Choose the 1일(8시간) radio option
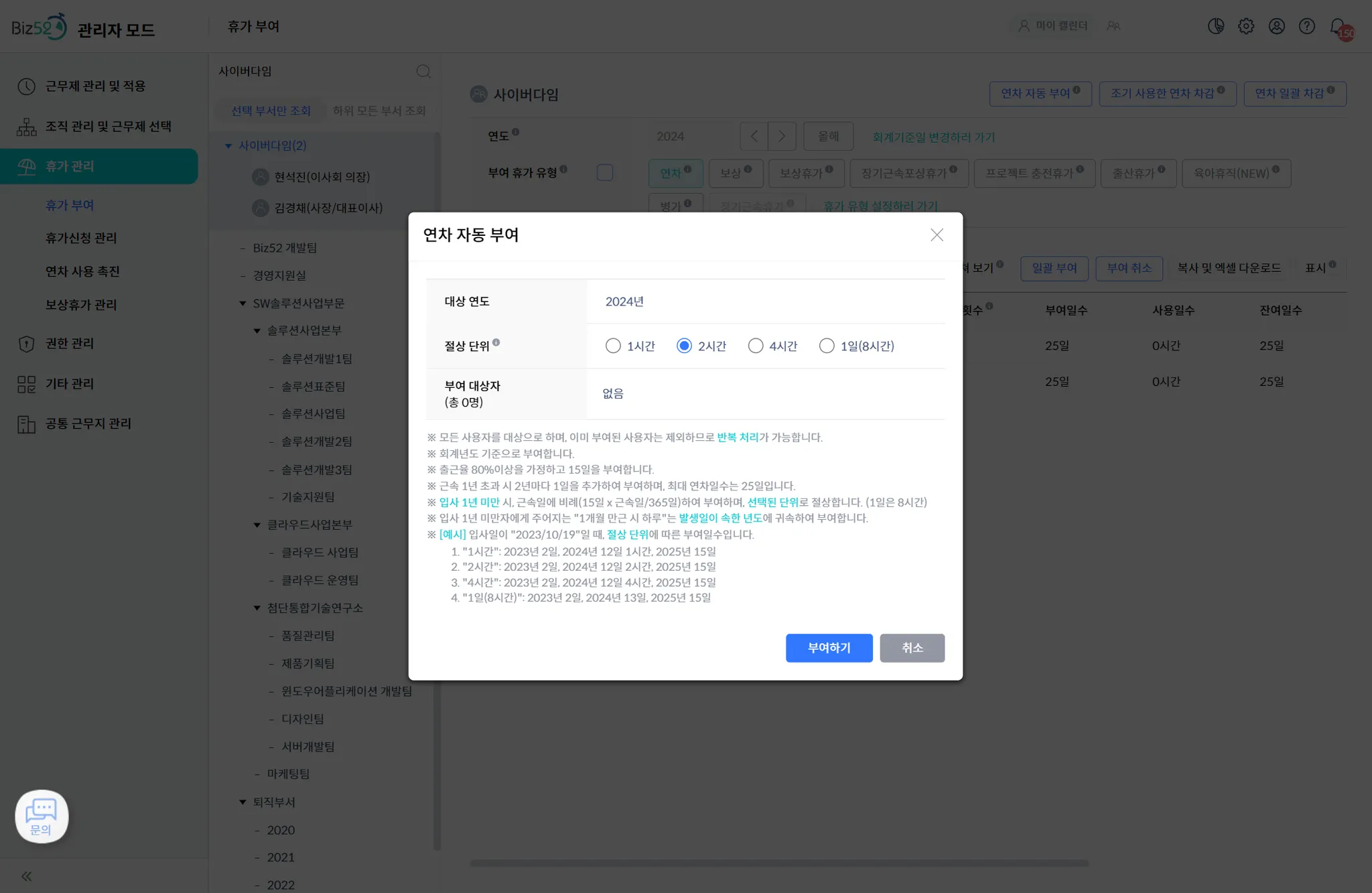This screenshot has width=1372, height=893. click(x=827, y=346)
